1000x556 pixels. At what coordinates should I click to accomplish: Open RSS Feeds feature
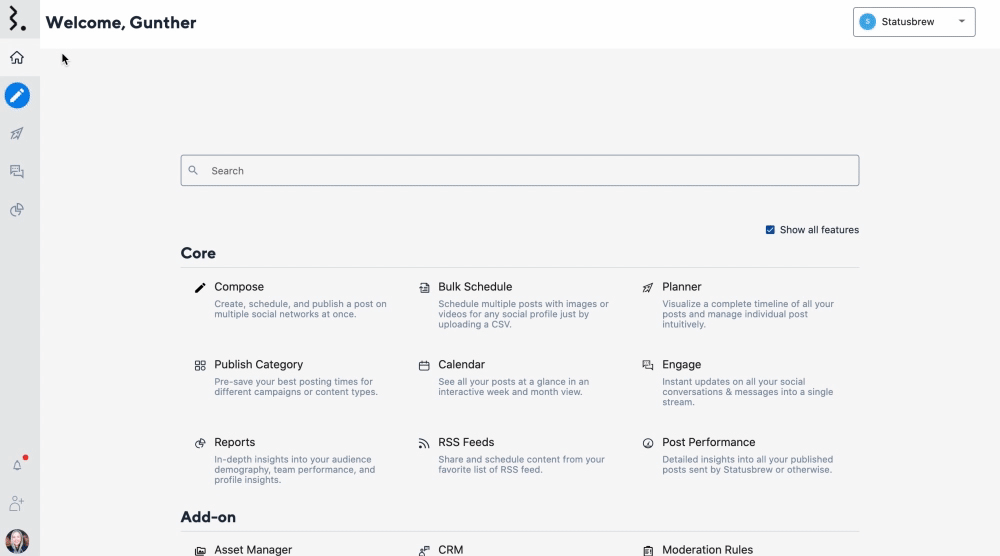[x=466, y=442]
